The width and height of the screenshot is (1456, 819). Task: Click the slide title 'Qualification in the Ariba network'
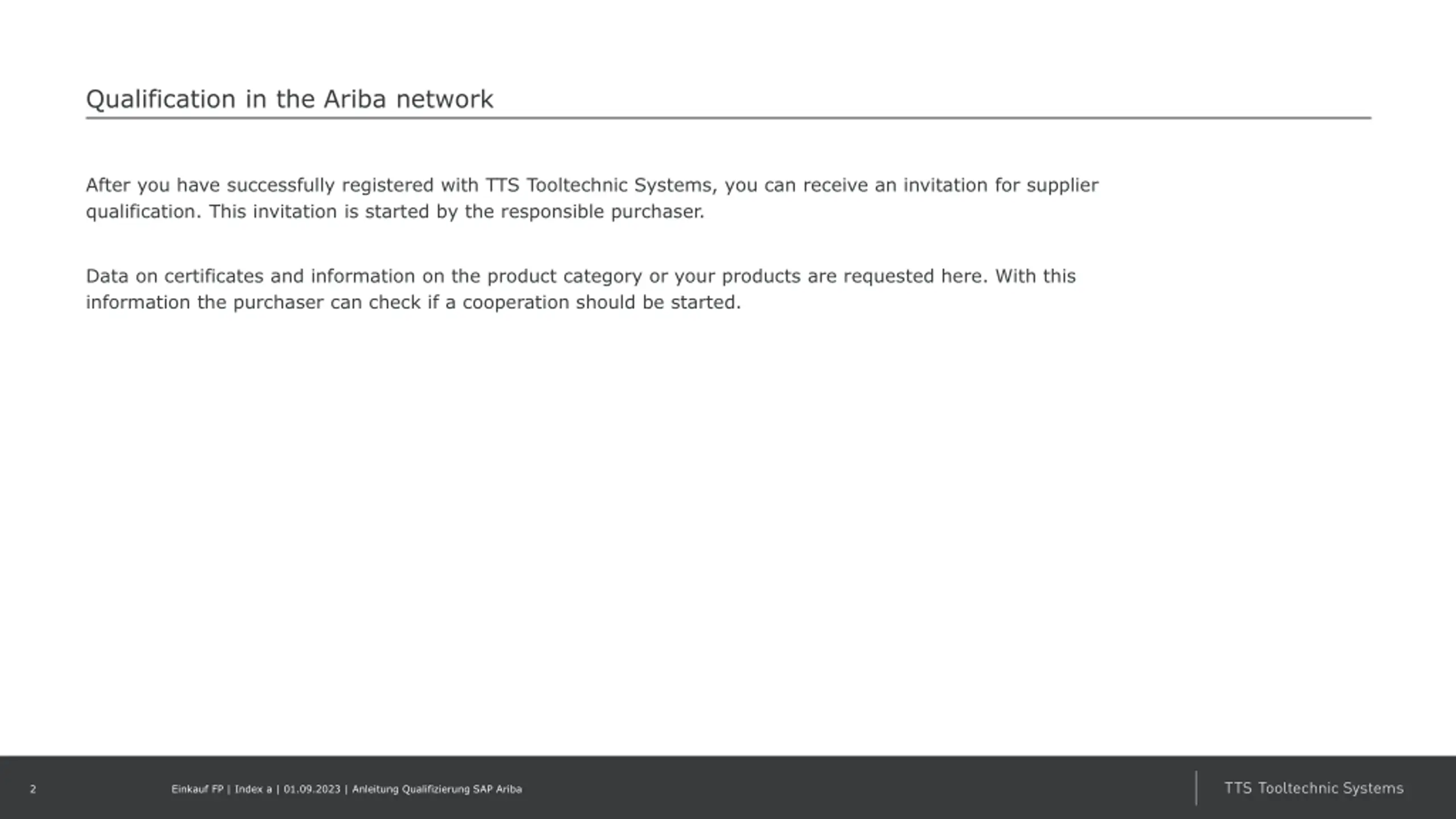289,100
